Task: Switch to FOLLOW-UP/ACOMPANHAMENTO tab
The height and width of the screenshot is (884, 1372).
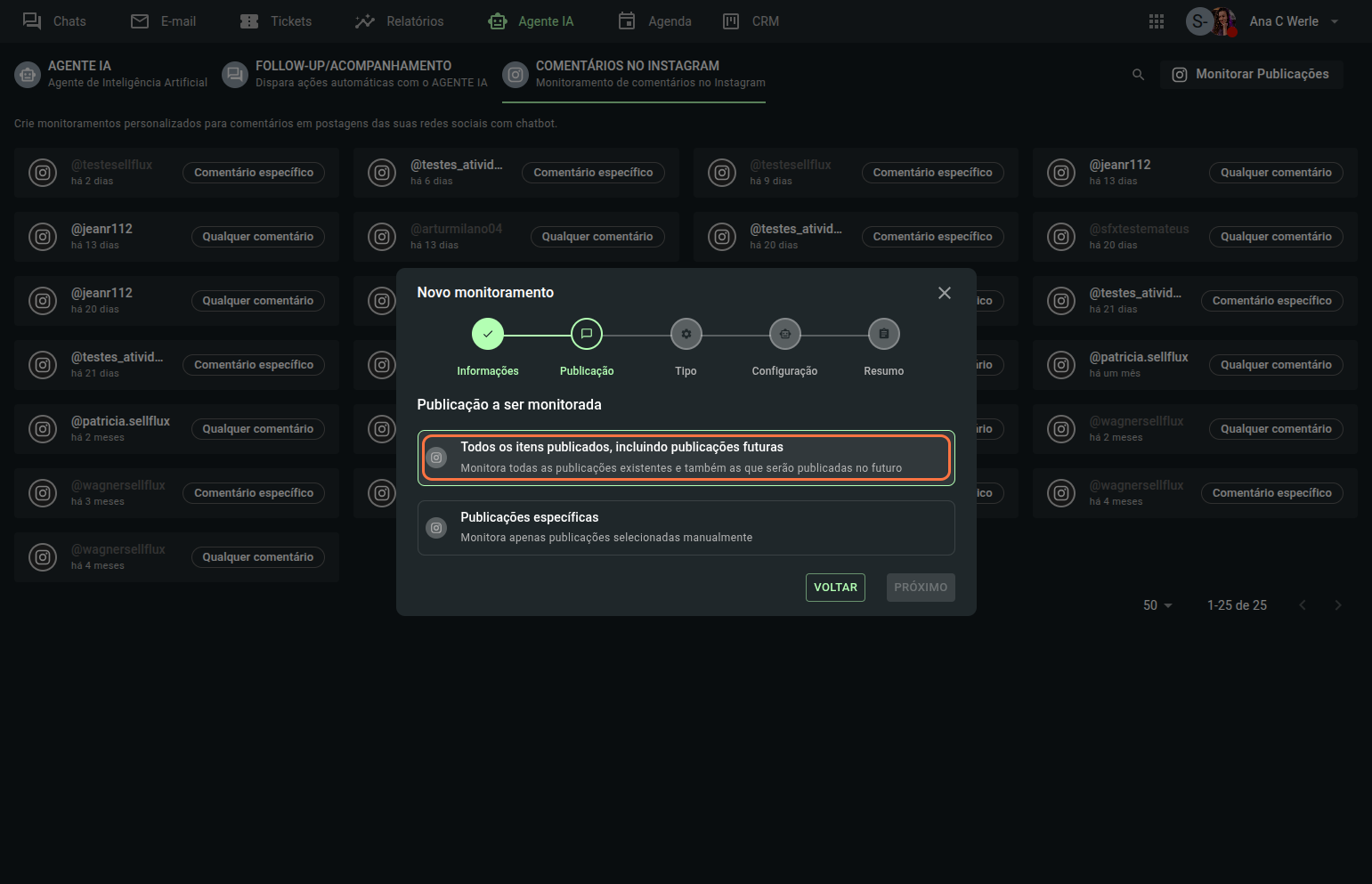Action: (x=354, y=74)
